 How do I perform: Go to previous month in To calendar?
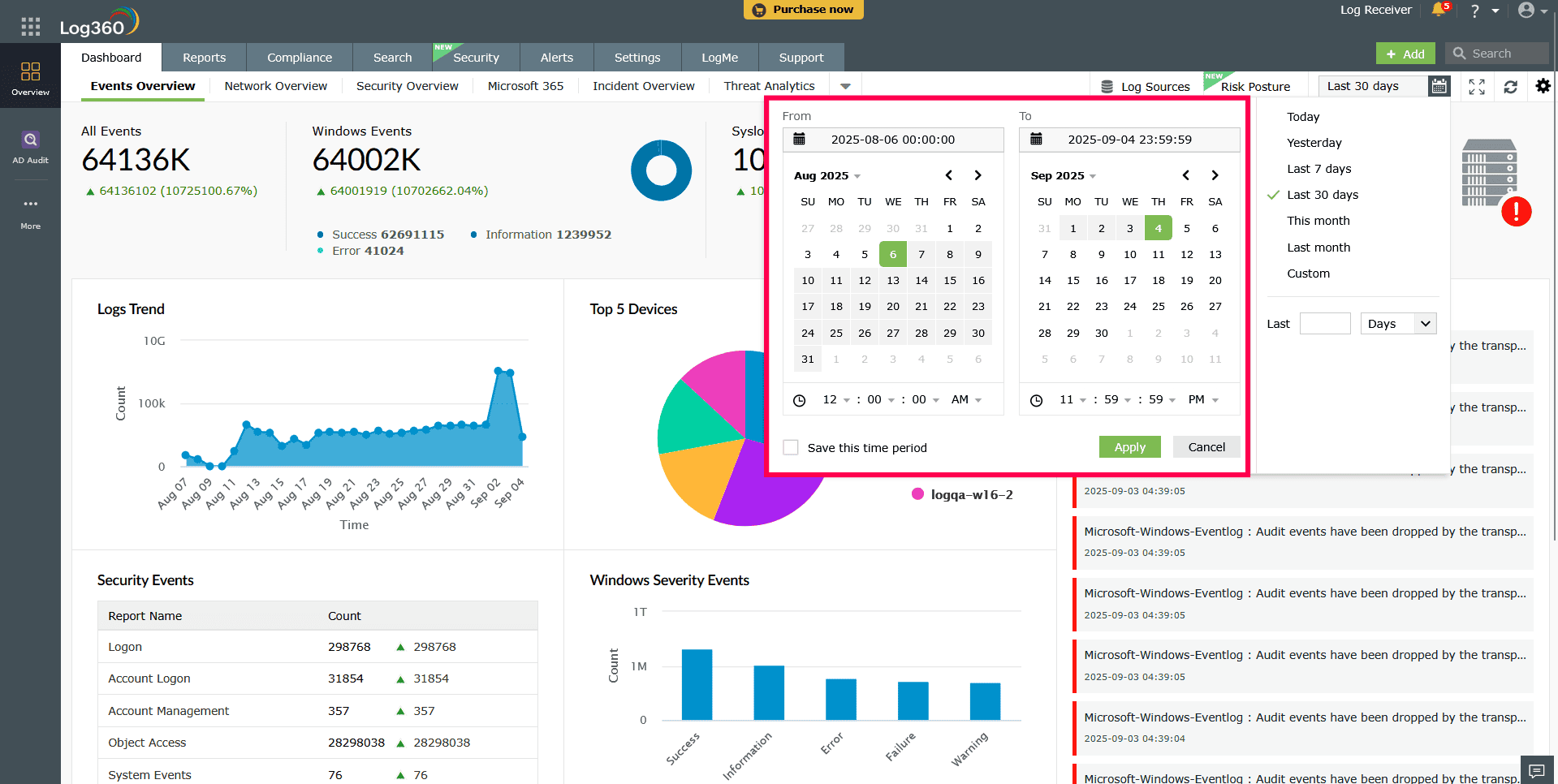click(1186, 175)
